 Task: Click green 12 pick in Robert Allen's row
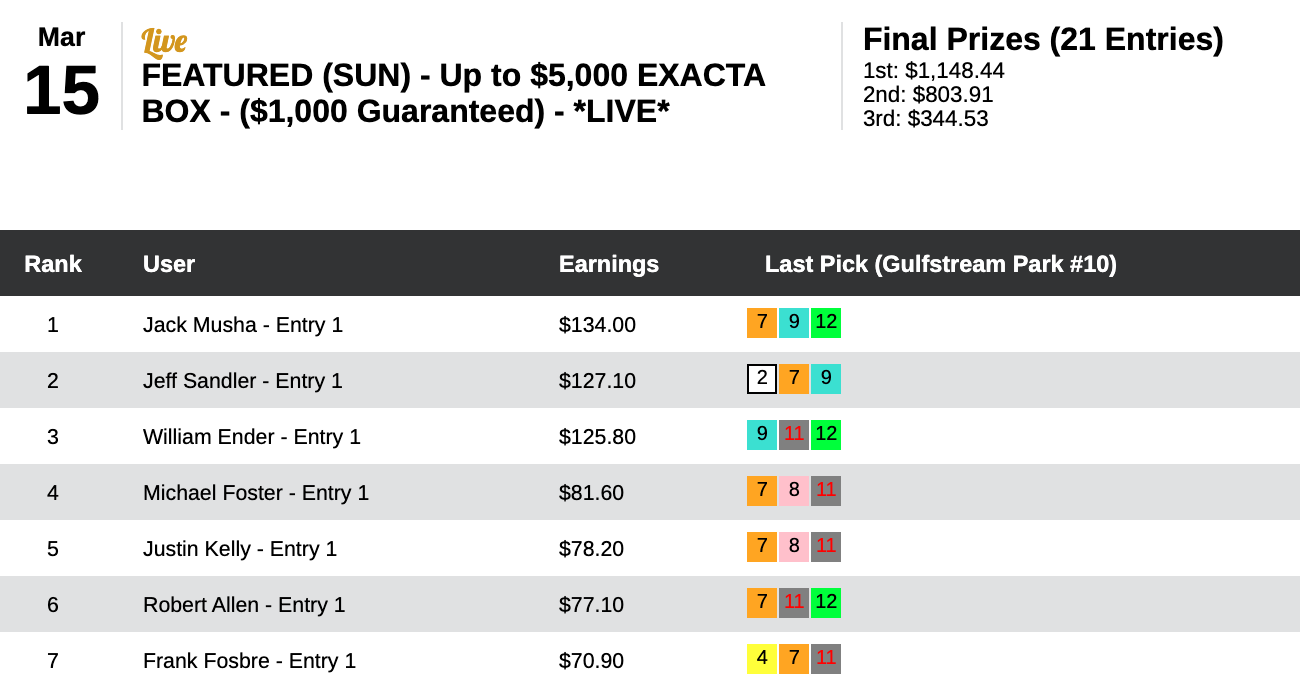point(826,603)
